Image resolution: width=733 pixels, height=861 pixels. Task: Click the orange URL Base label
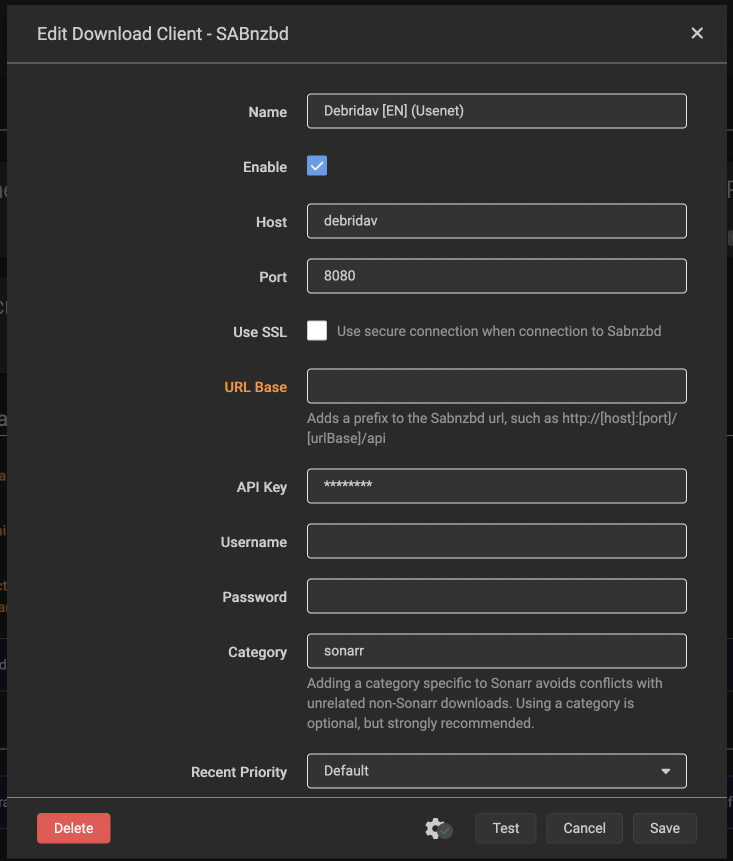click(x=255, y=387)
